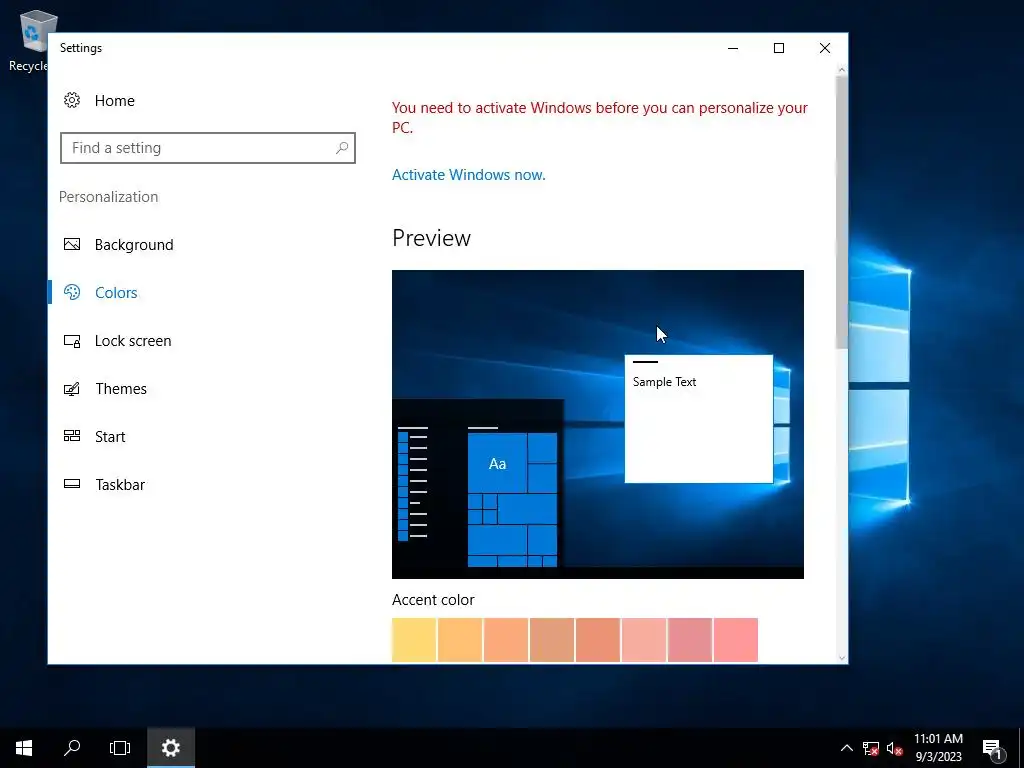Pick the yellow accent color swatch

click(414, 640)
